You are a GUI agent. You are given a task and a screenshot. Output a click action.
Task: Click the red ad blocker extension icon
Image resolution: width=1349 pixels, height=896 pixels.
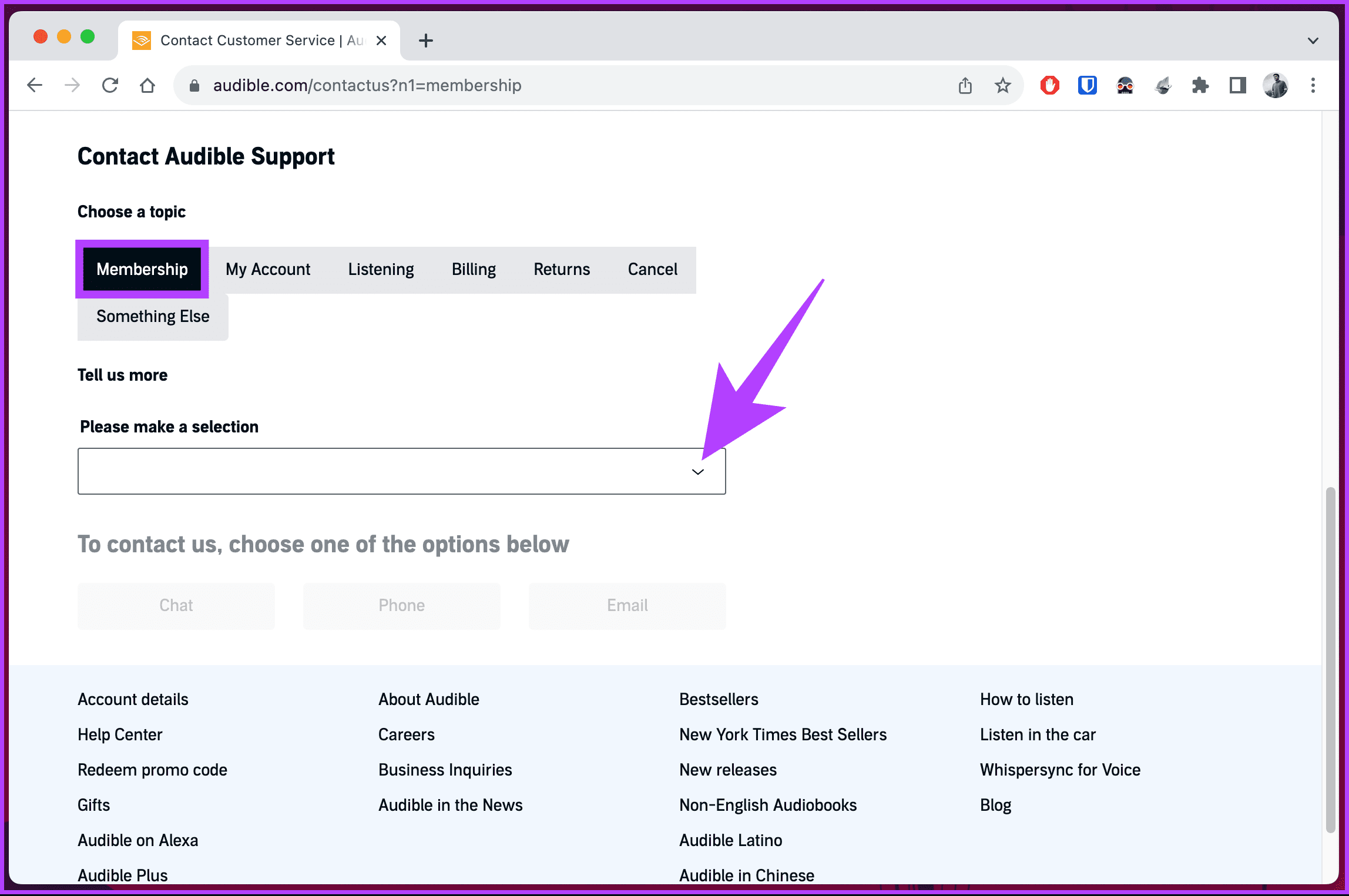point(1049,86)
